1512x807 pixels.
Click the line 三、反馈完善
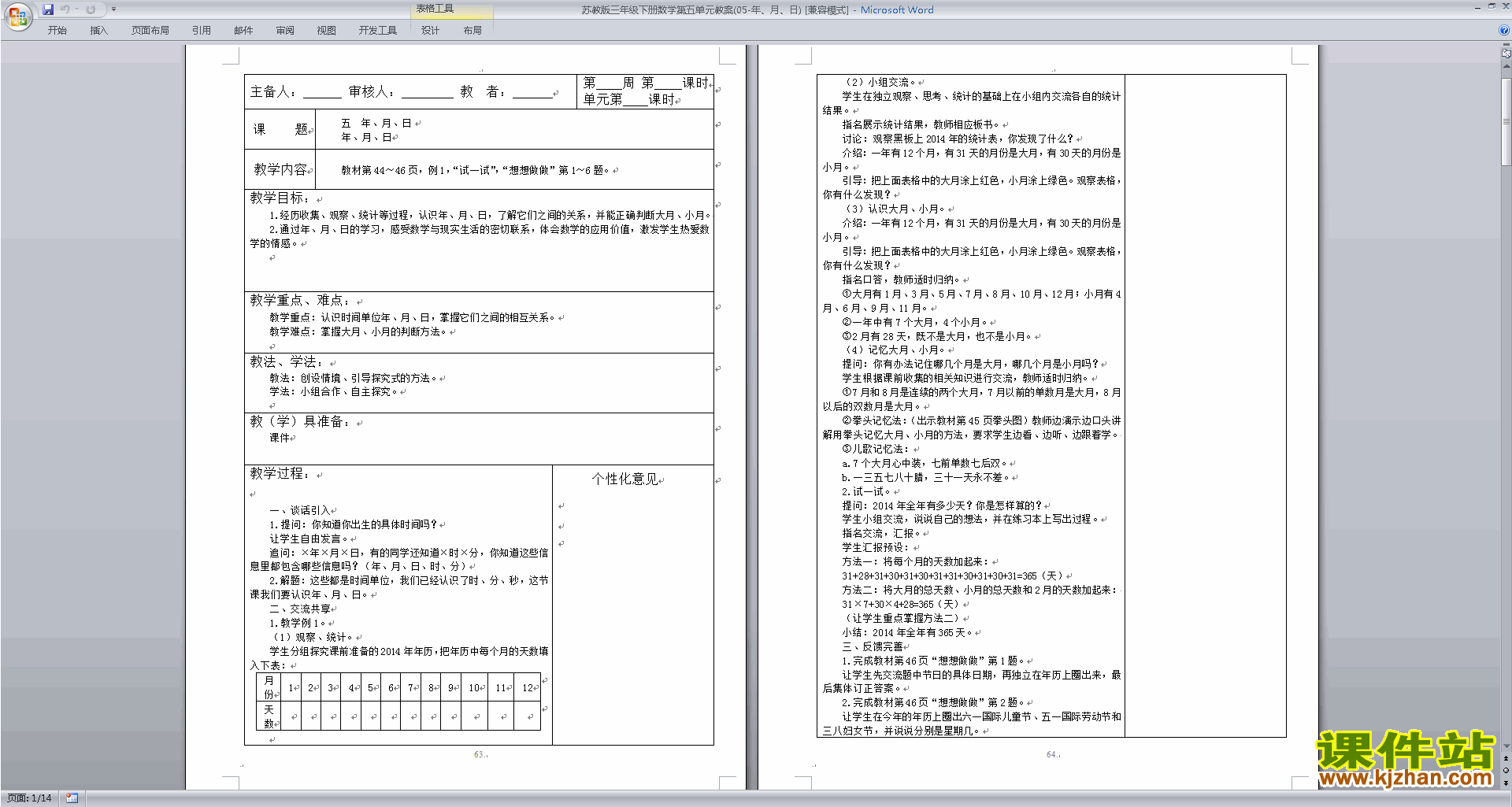[873, 646]
